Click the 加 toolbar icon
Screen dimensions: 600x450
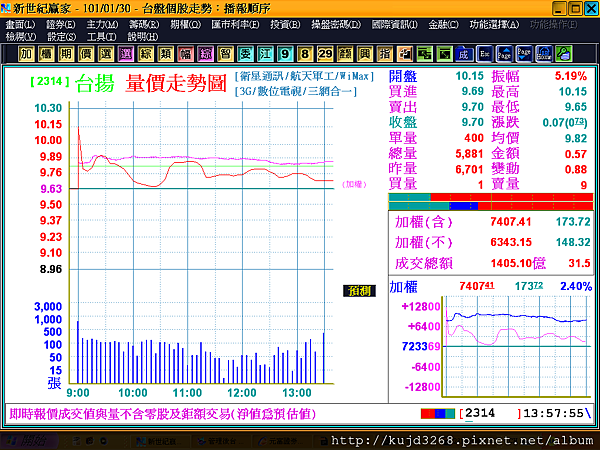click(26, 54)
